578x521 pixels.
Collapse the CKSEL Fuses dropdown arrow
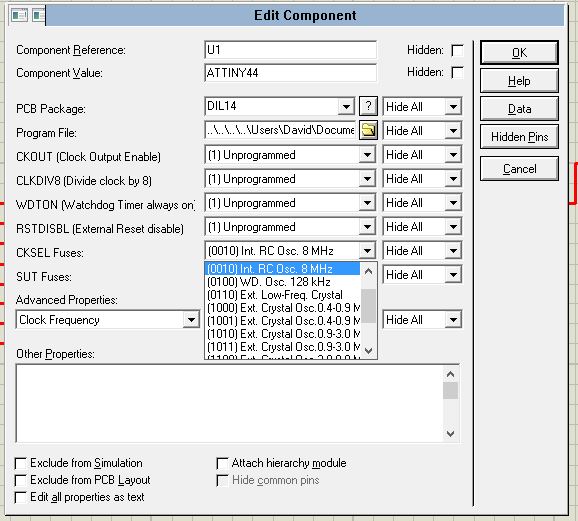[x=367, y=251]
